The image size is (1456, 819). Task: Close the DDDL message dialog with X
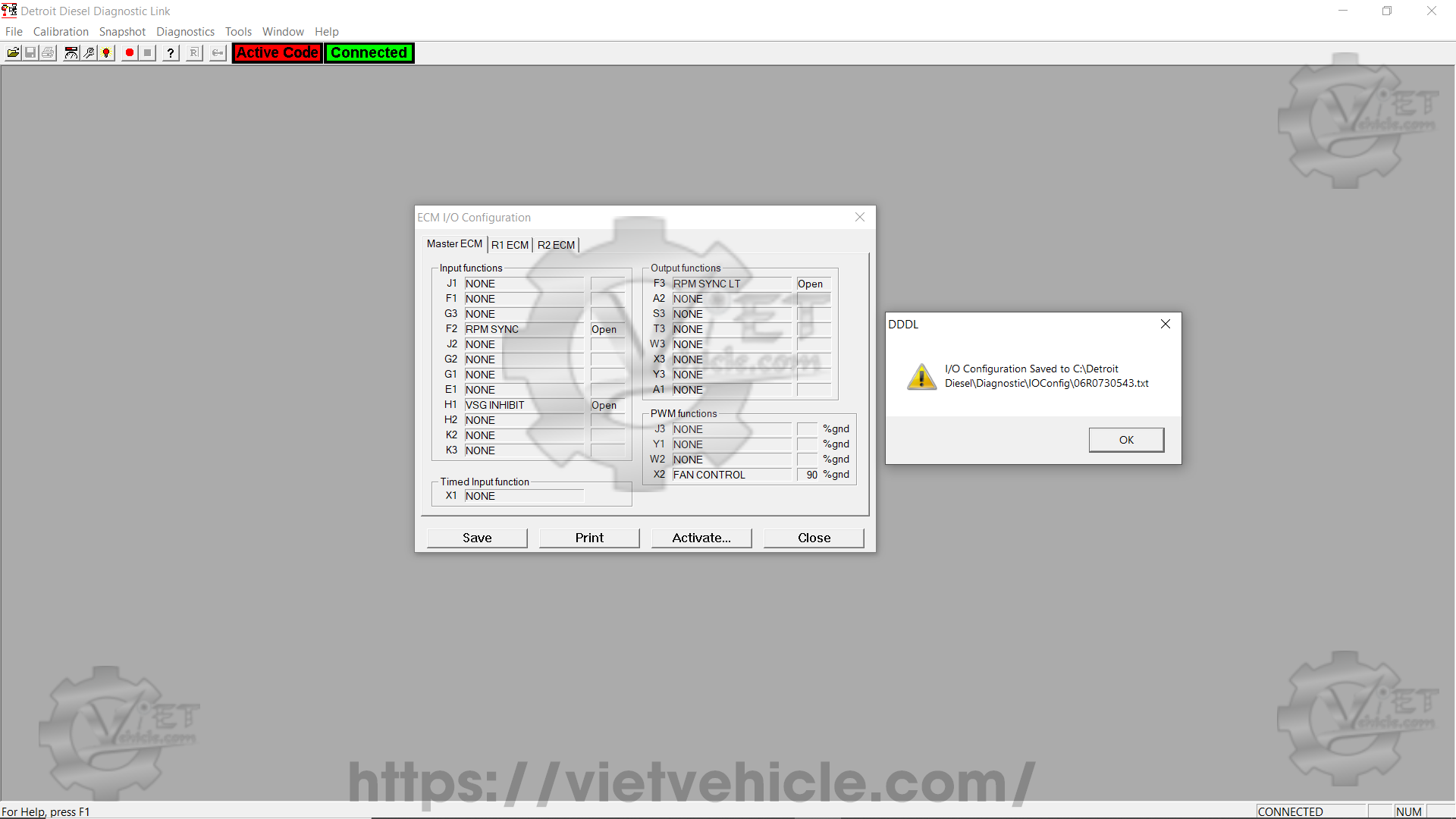(x=1166, y=324)
